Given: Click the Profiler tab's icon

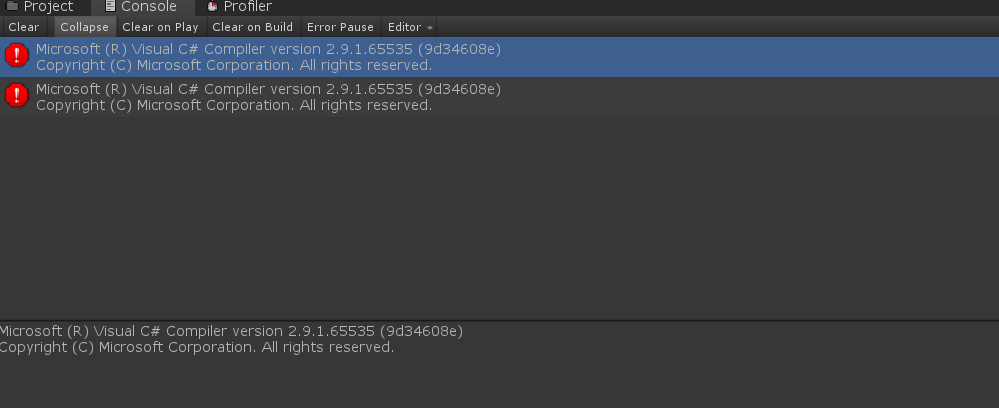Looking at the screenshot, I should [211, 7].
